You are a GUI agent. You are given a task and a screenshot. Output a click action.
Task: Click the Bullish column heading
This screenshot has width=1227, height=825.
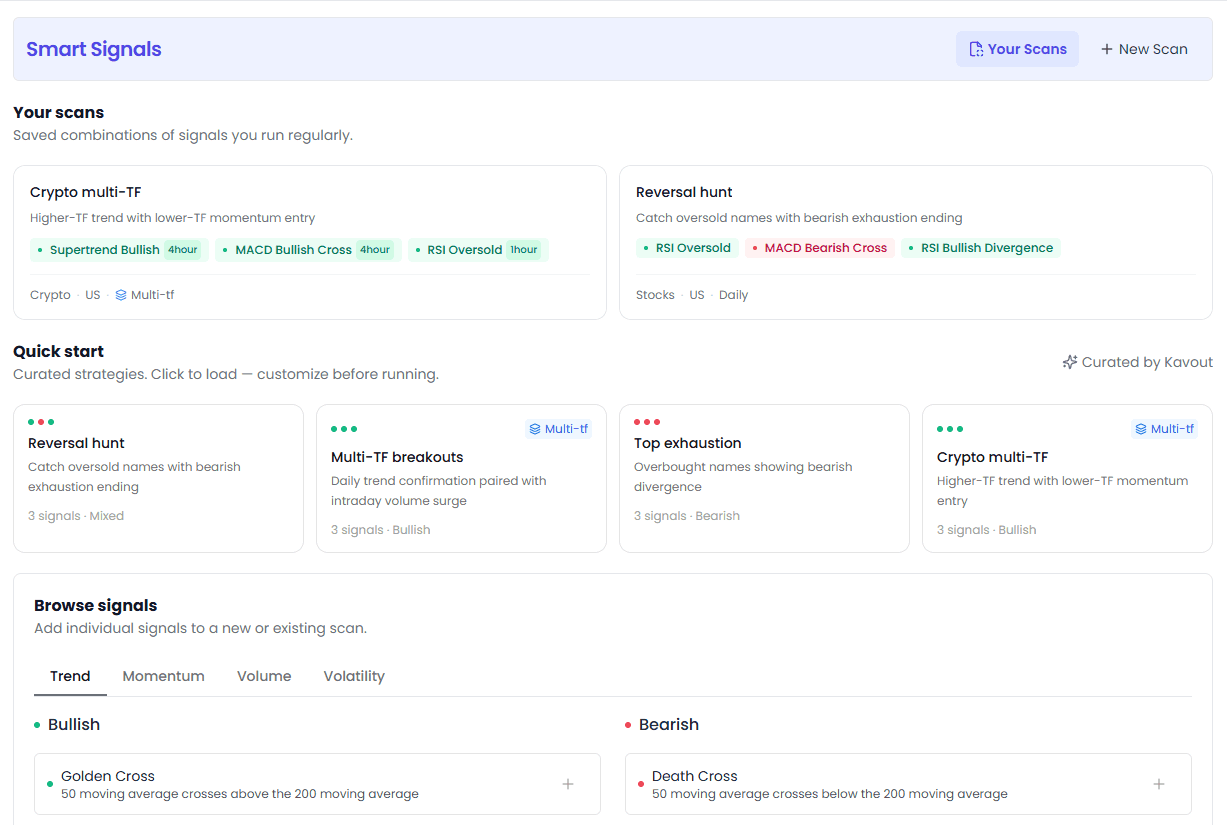[74, 724]
